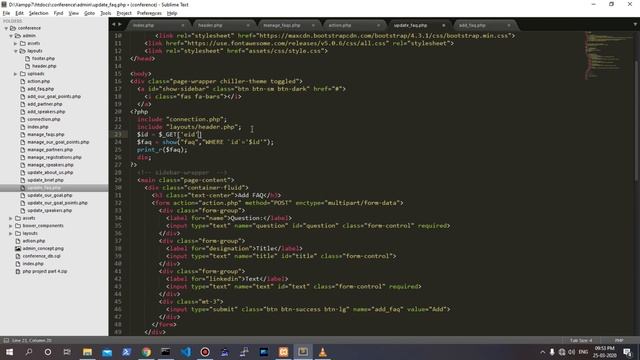Open the Preferences menu
The width and height of the screenshot is (640, 360).
pyautogui.click(x=149, y=13)
